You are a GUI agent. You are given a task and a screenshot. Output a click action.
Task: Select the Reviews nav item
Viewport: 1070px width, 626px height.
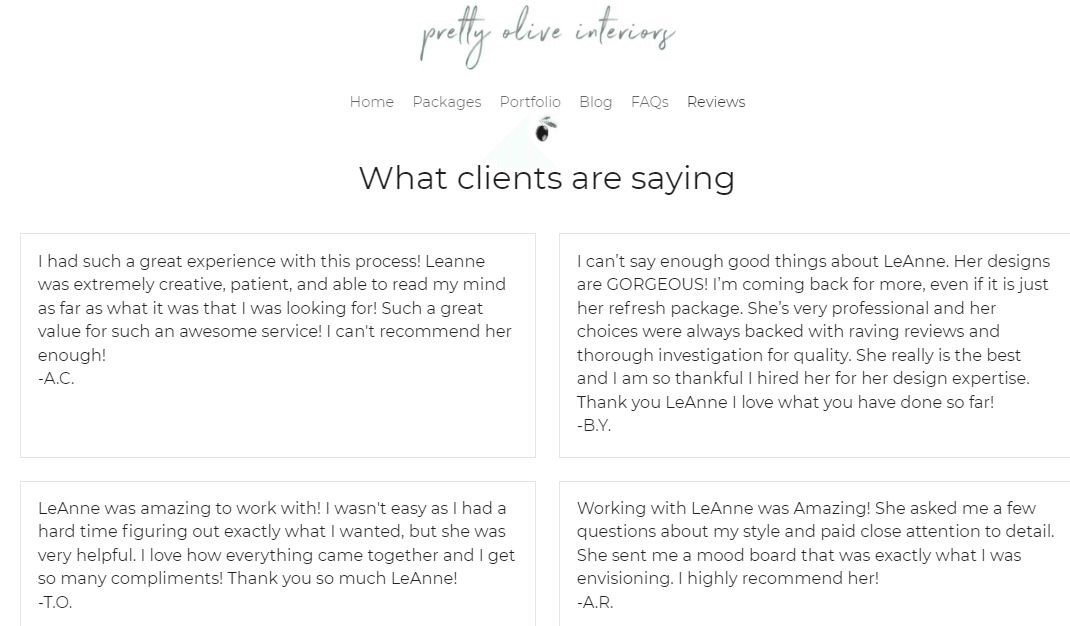pos(716,102)
